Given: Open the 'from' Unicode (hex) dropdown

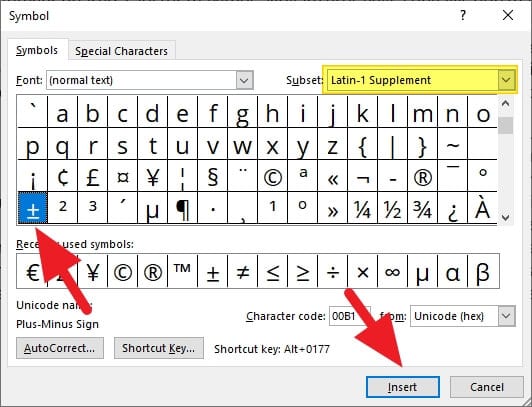Looking at the screenshot, I should click(x=506, y=316).
